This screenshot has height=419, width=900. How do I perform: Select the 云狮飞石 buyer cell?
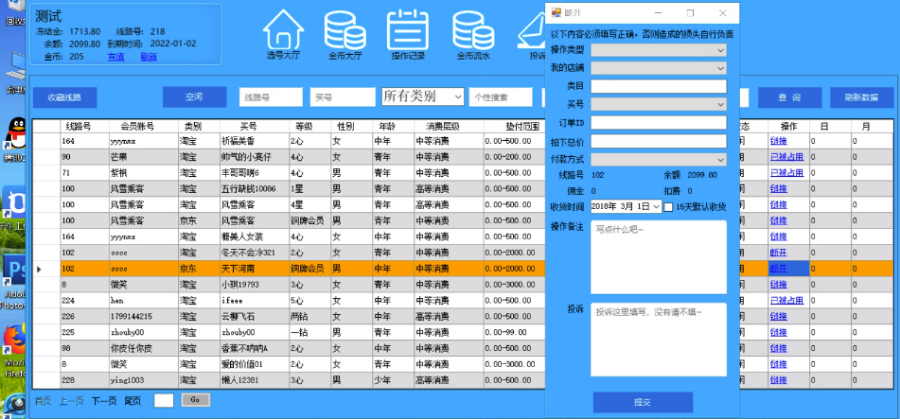point(254,316)
